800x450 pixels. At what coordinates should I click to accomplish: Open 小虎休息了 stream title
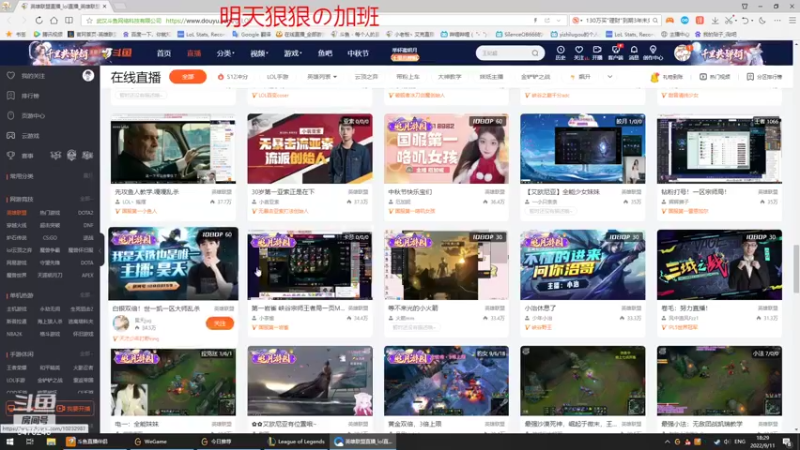542,308
